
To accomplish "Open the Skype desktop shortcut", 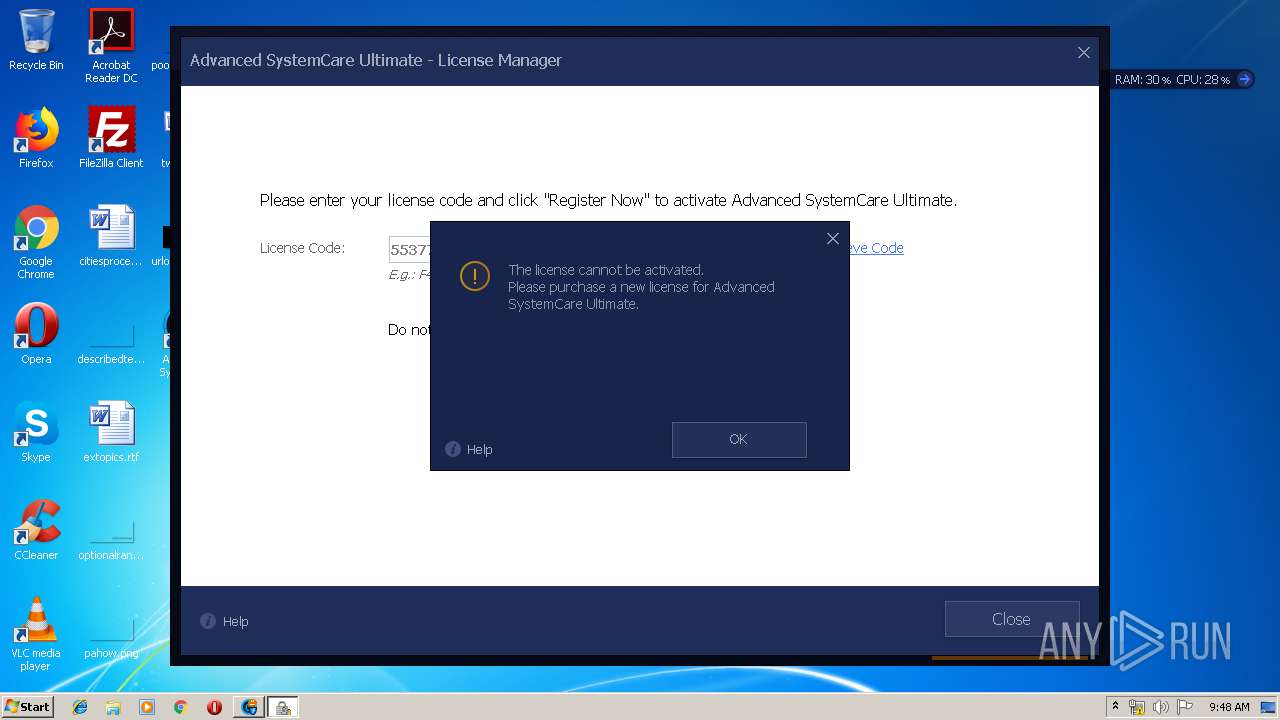I will 36,432.
